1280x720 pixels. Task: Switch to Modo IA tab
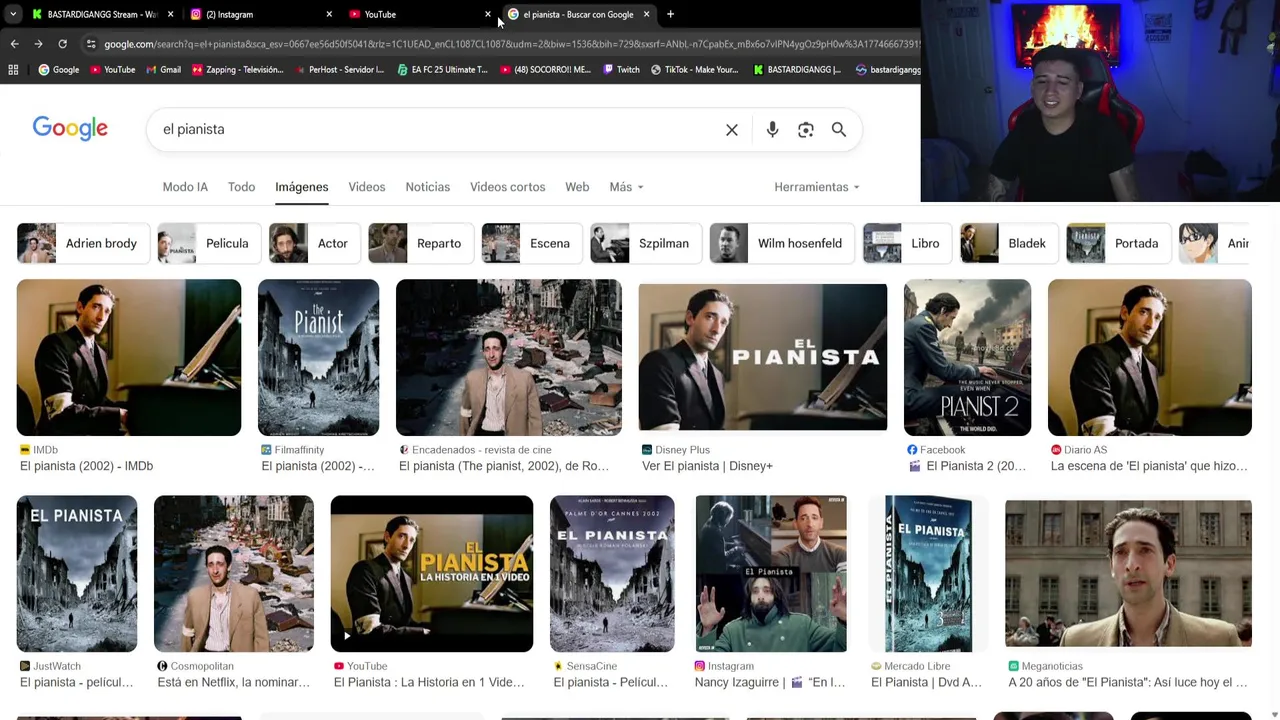pos(185,187)
